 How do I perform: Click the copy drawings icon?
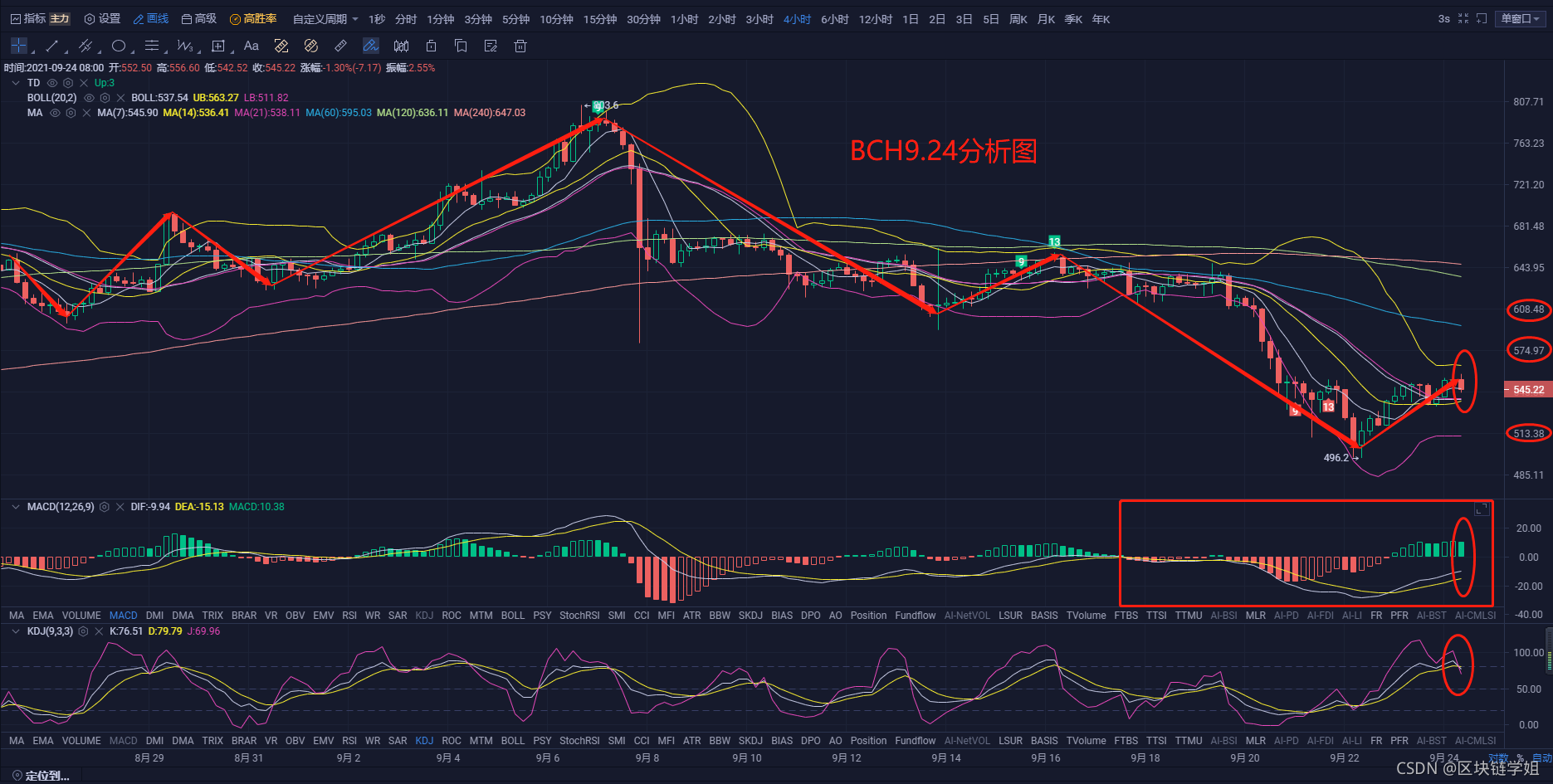(461, 46)
